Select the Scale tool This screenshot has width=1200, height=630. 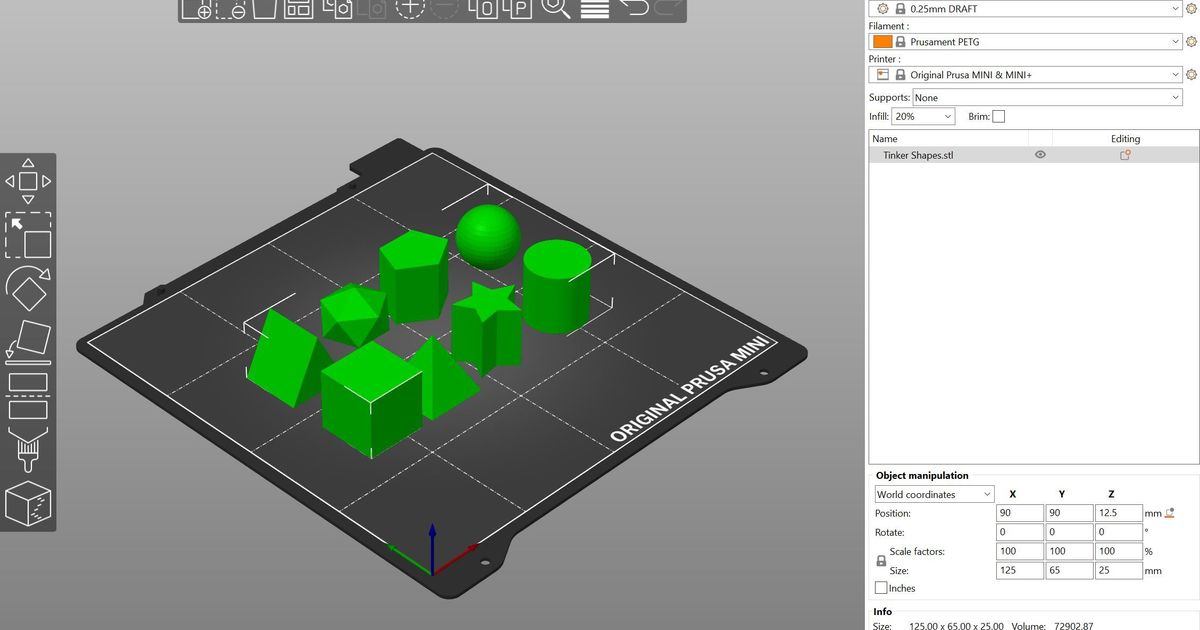pyautogui.click(x=28, y=236)
